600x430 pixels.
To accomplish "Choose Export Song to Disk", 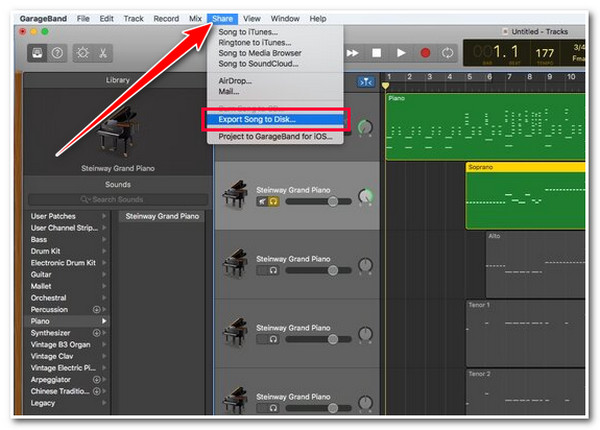I will point(275,119).
